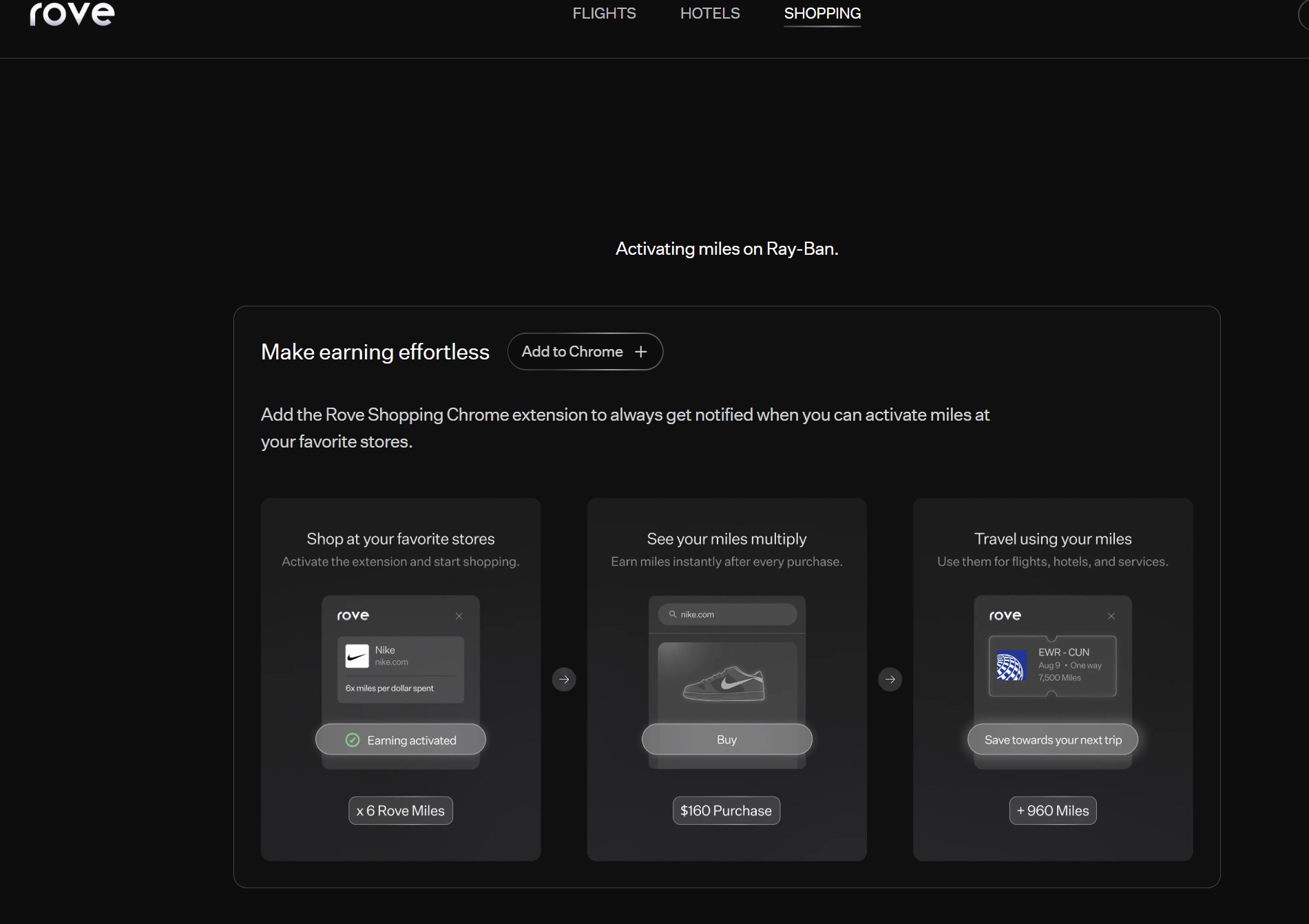
Task: Close the rove Nike popup illustration
Action: pyautogui.click(x=459, y=616)
